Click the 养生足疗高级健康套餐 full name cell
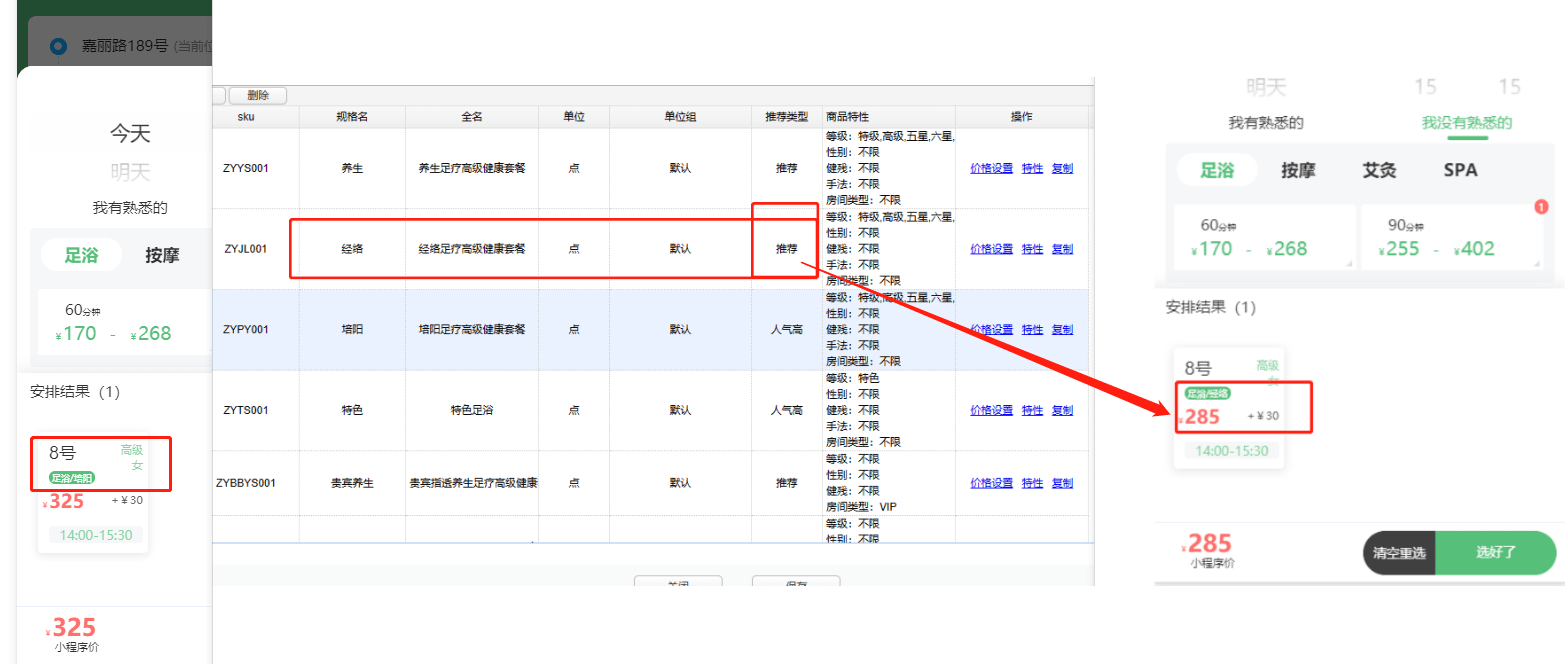 click(x=472, y=168)
